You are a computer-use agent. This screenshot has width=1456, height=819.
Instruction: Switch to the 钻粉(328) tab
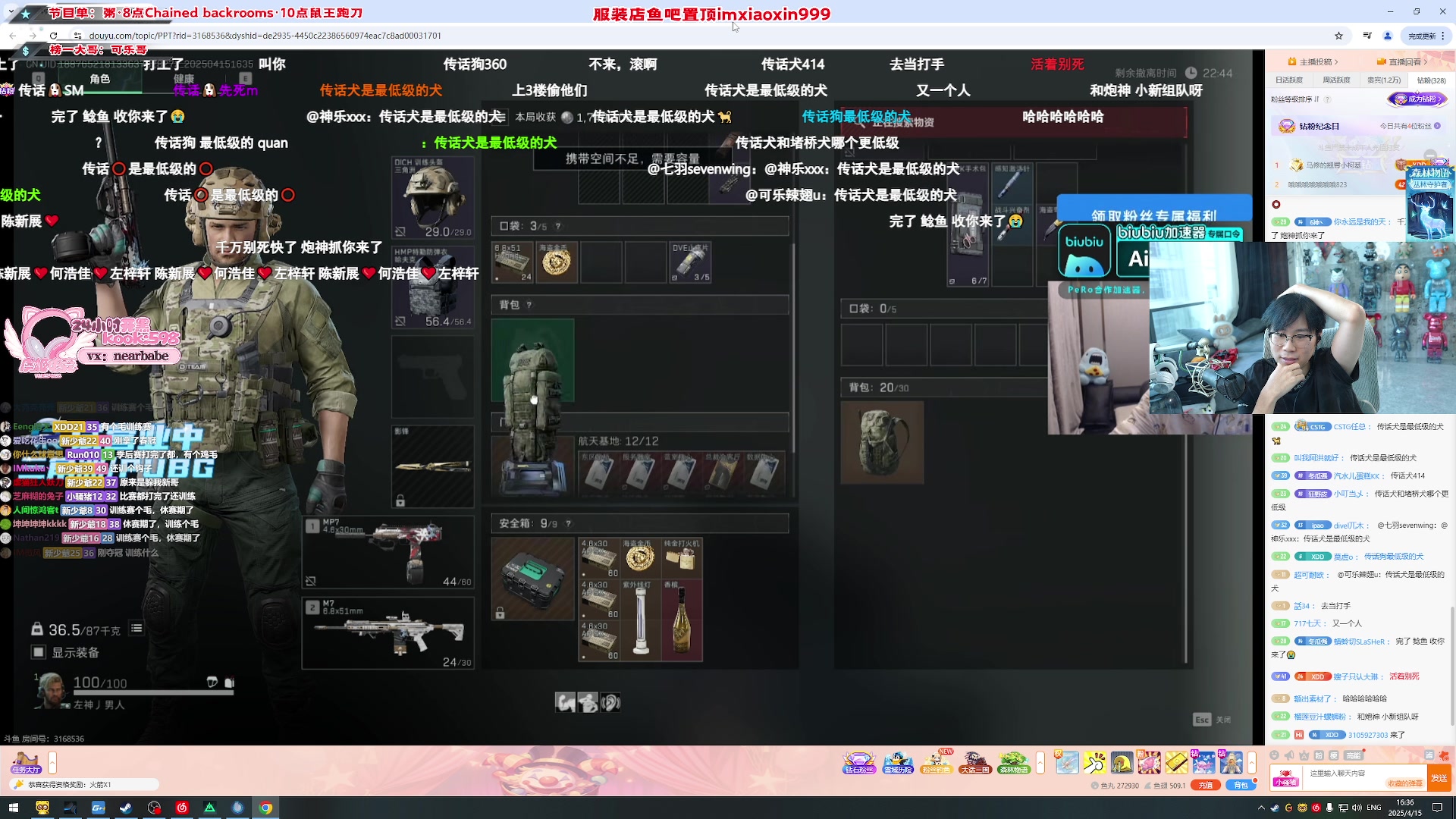coord(1432,80)
